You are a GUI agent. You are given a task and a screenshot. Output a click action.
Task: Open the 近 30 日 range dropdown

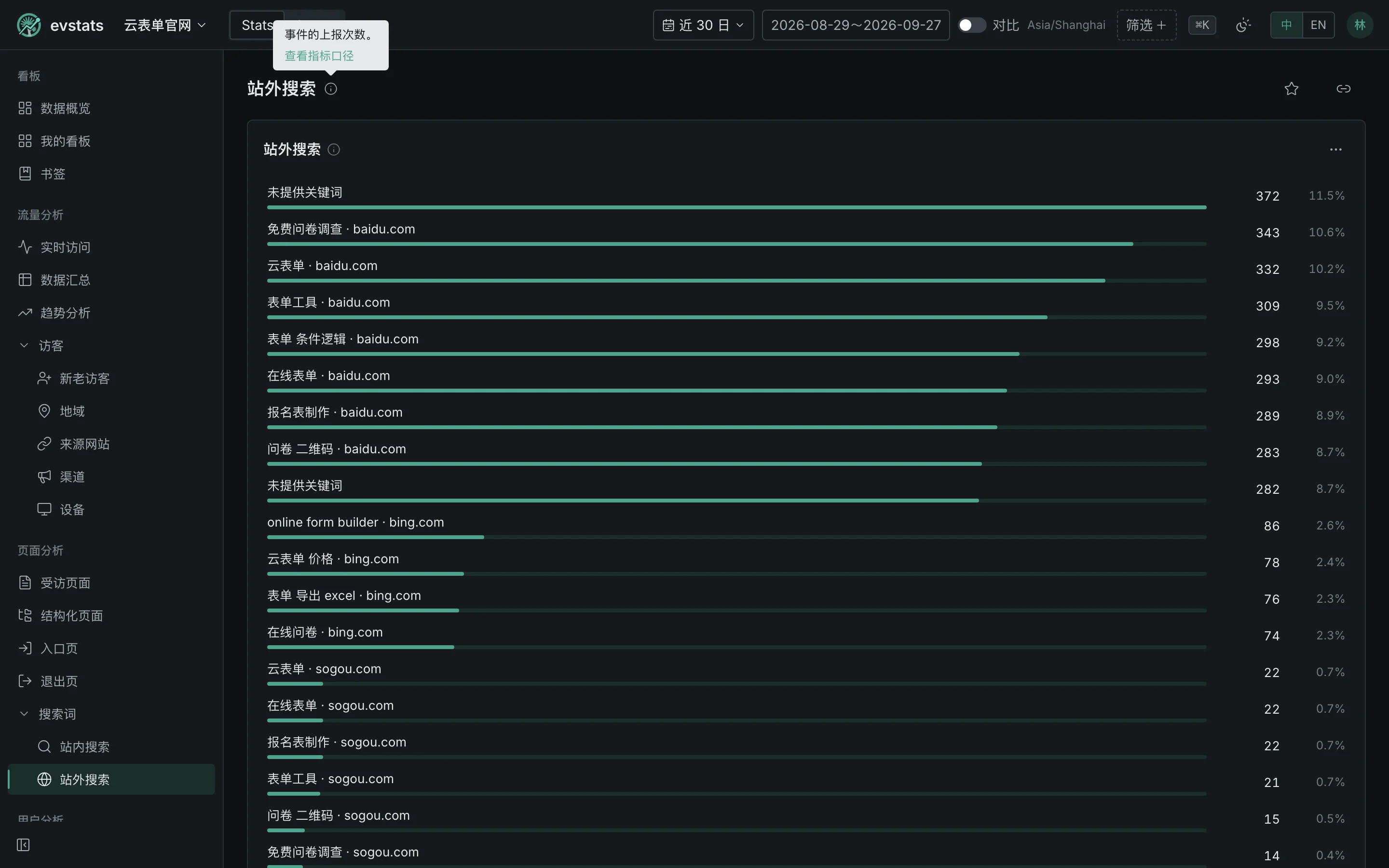703,25
